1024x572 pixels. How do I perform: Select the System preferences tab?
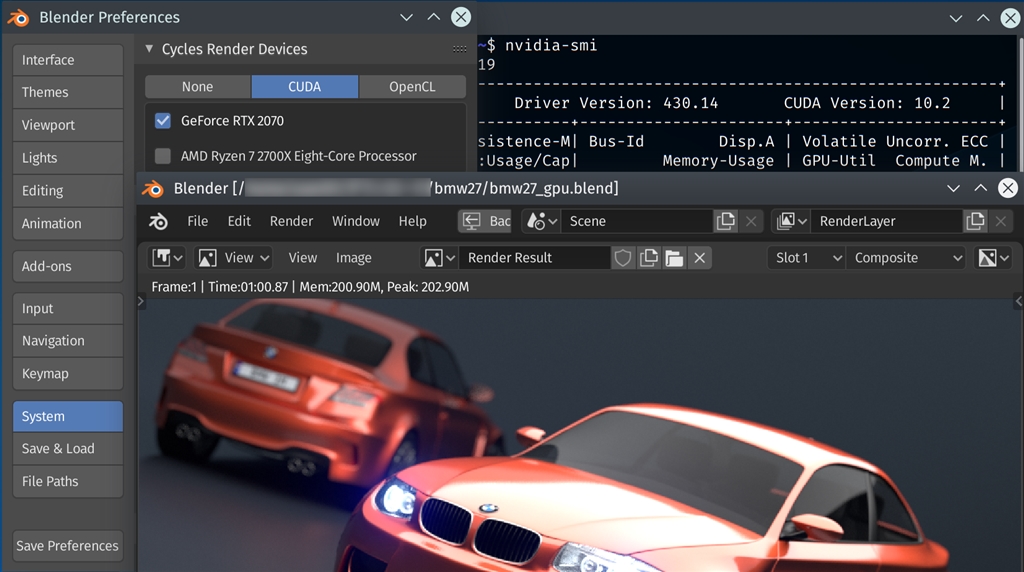(68, 417)
